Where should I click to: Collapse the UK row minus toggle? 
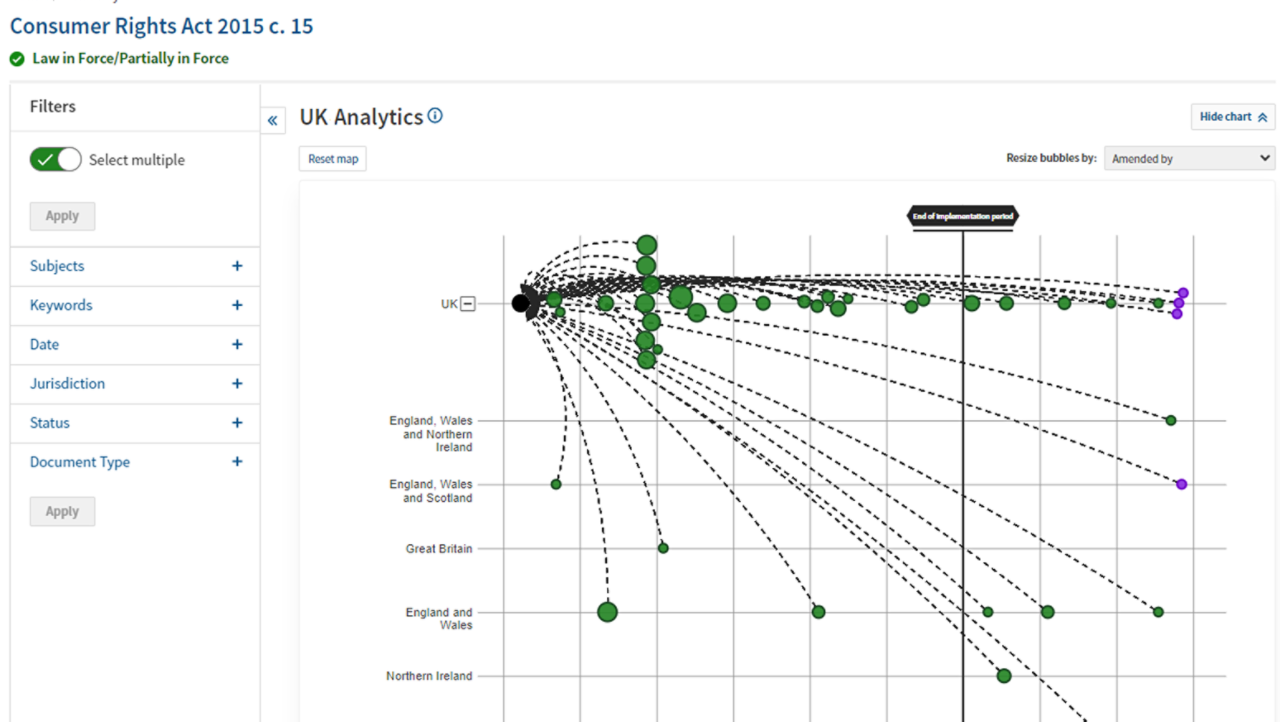[468, 304]
